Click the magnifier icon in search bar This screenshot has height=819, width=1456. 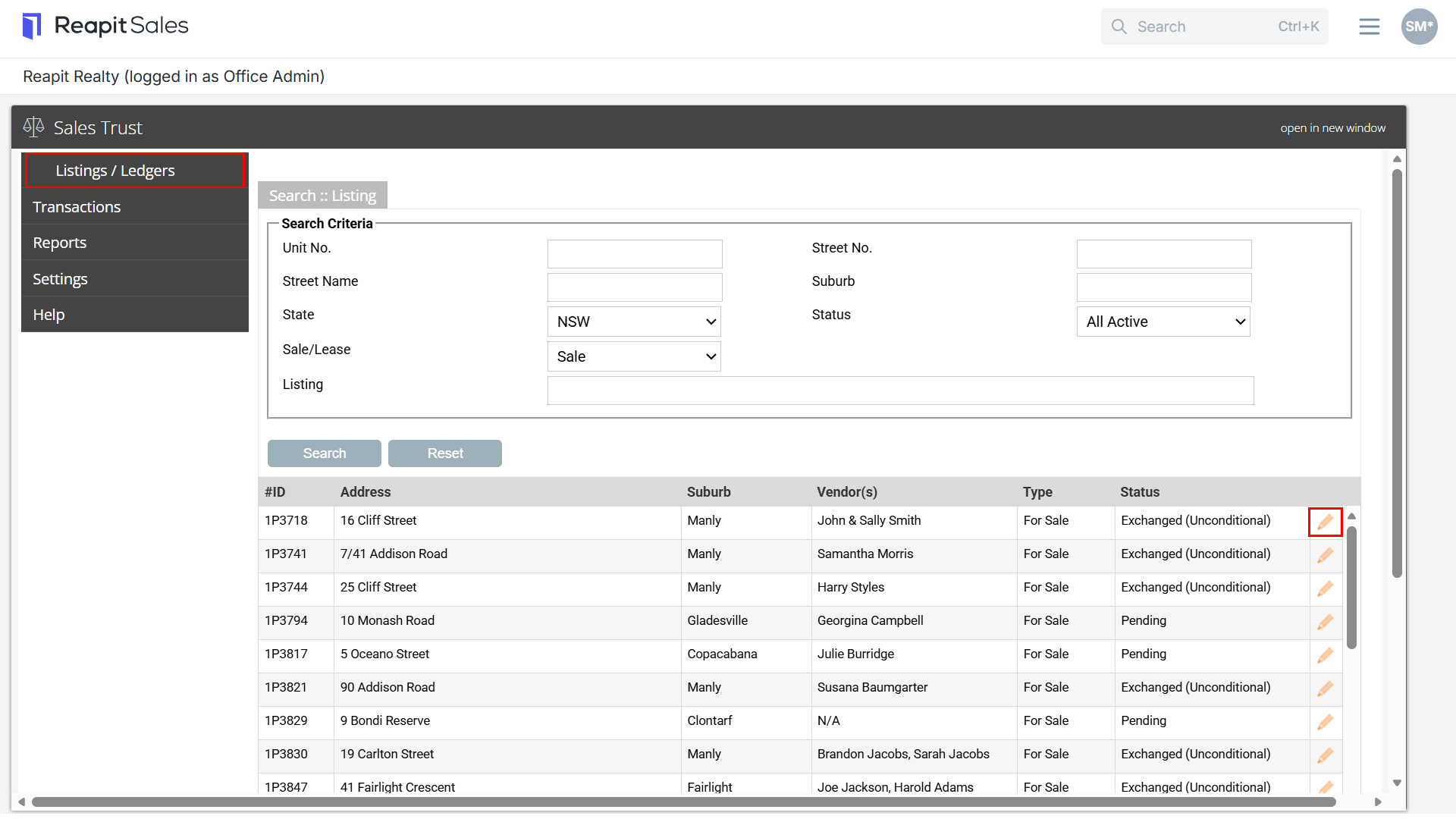(1119, 27)
